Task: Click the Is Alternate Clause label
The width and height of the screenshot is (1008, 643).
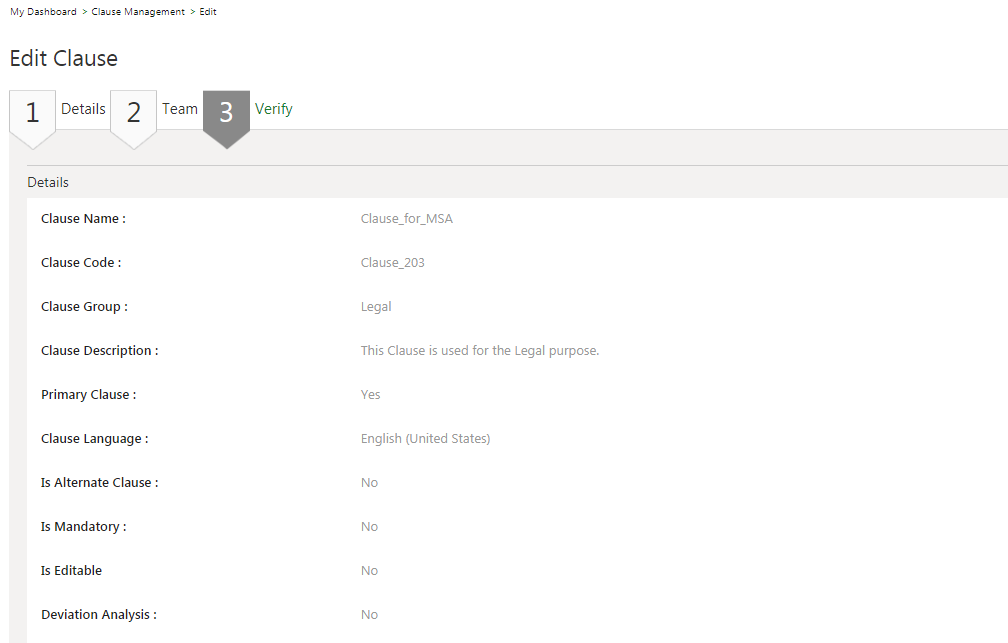Action: (x=99, y=483)
